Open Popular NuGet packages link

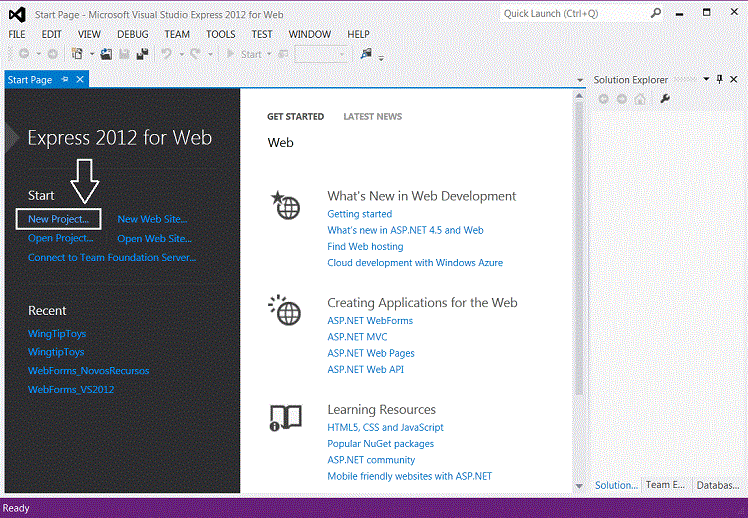click(381, 444)
